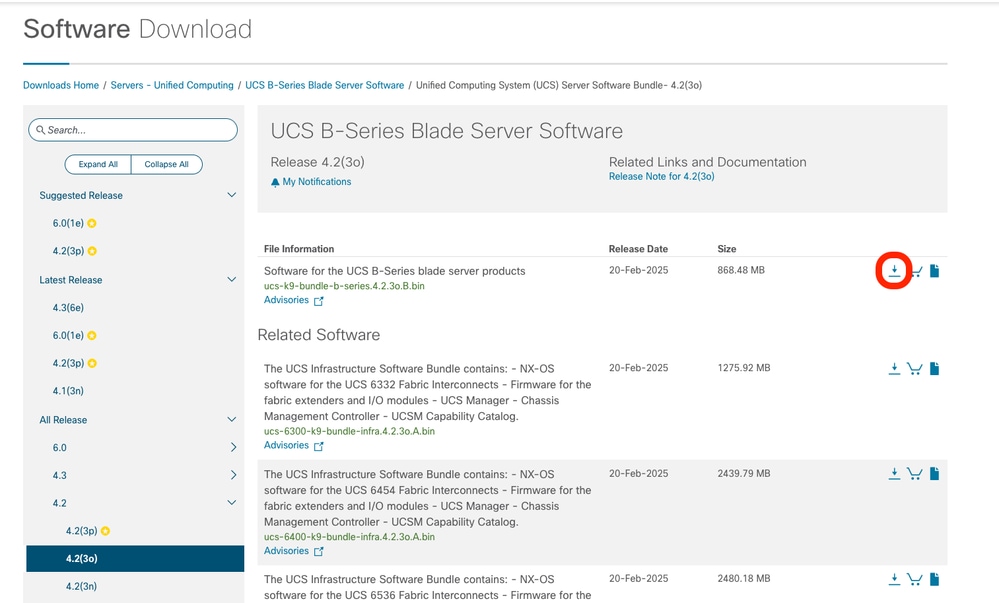View file details of the 6400 infra bundle

[934, 474]
